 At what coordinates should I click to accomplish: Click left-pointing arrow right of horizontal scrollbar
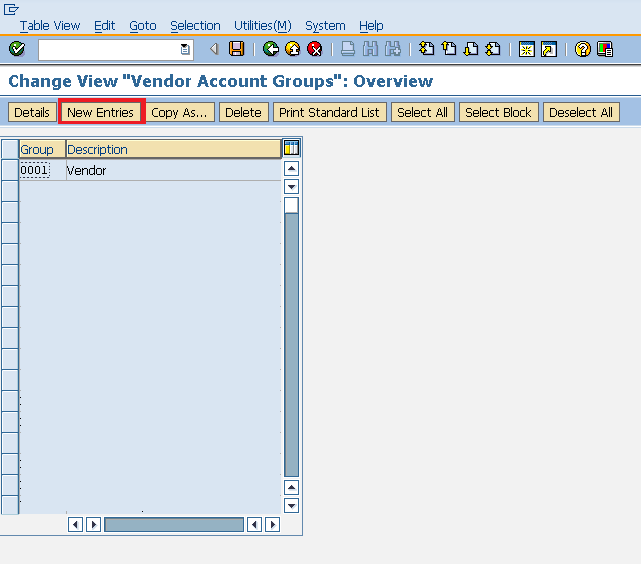click(254, 524)
